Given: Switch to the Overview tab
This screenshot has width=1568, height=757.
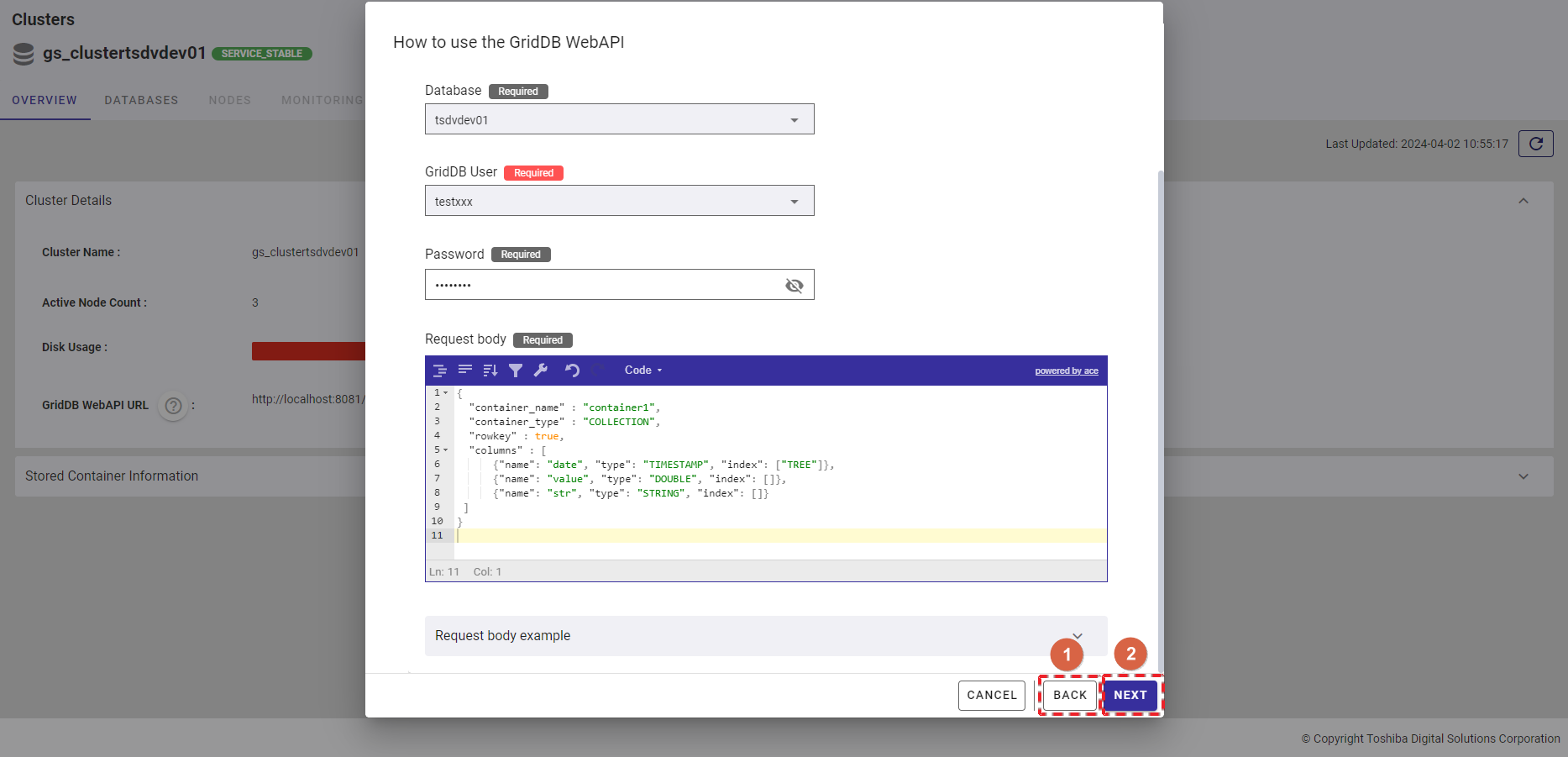Looking at the screenshot, I should 45,100.
